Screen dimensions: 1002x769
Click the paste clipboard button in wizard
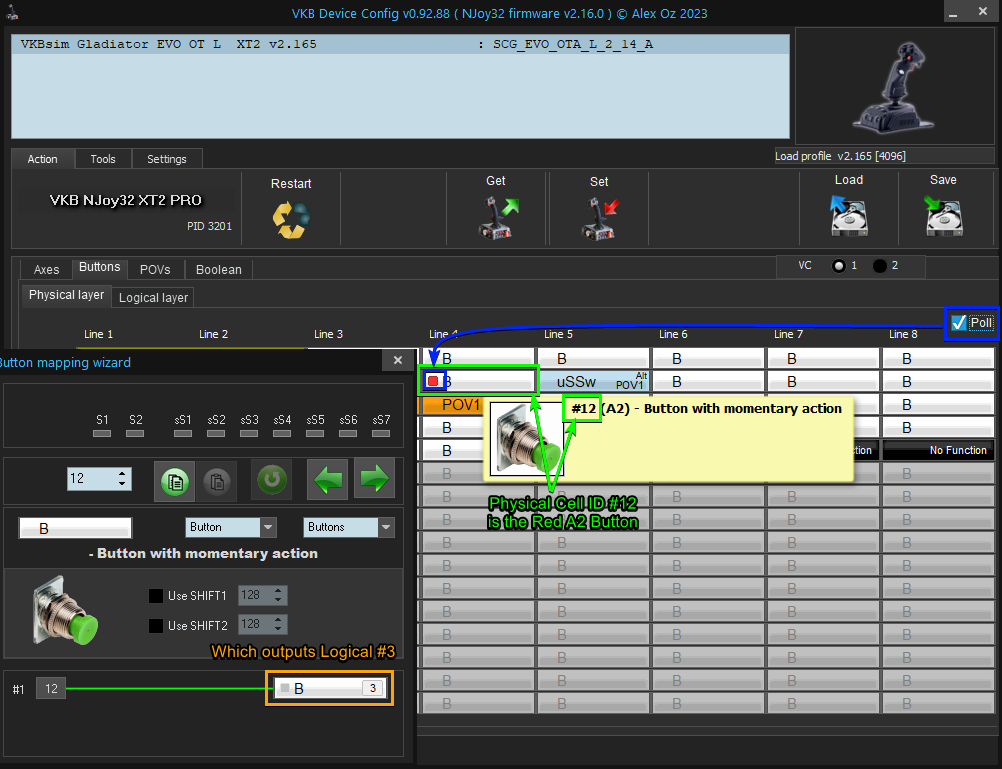(x=216, y=480)
